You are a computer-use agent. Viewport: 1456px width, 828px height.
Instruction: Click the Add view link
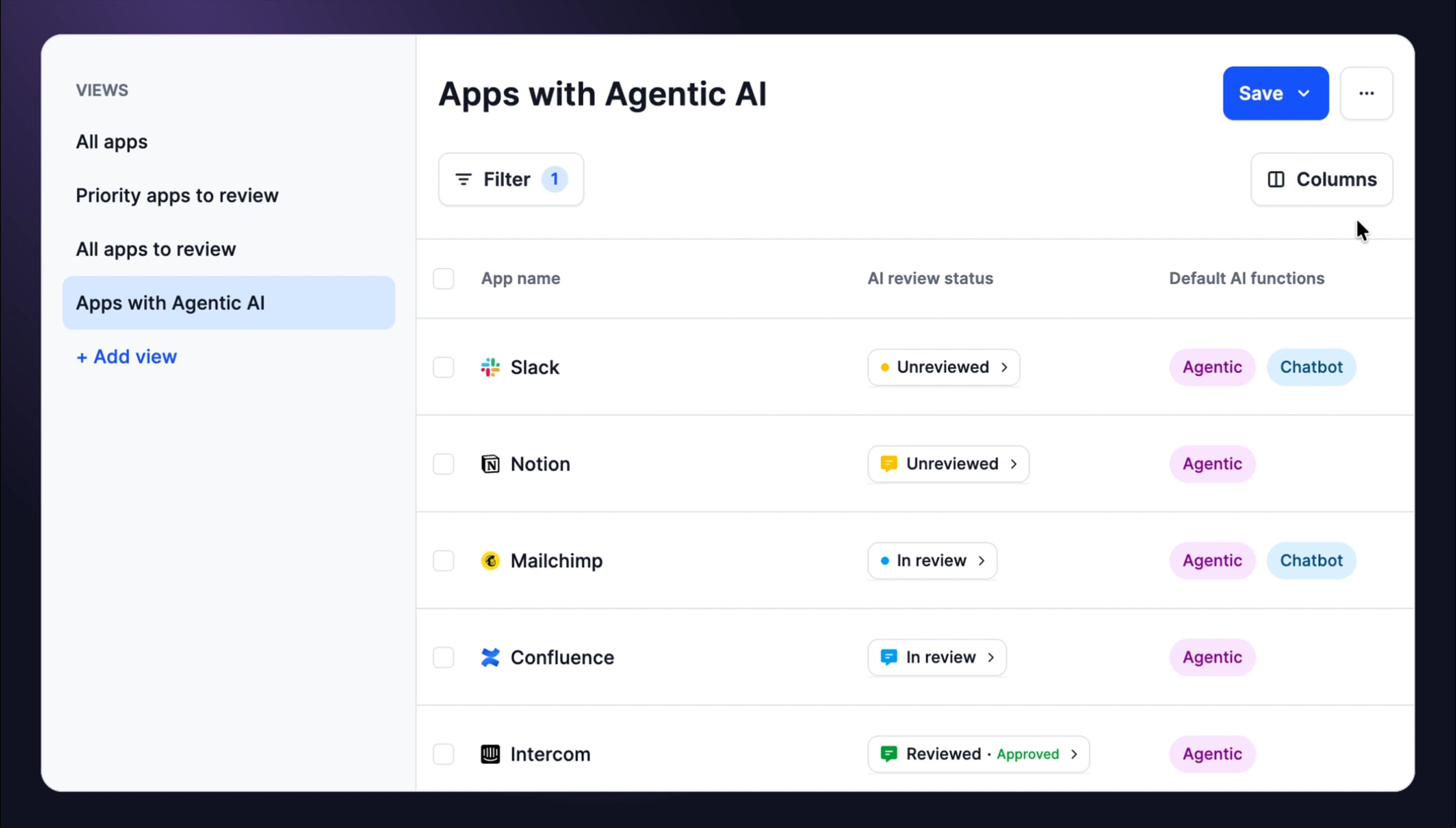click(x=126, y=356)
